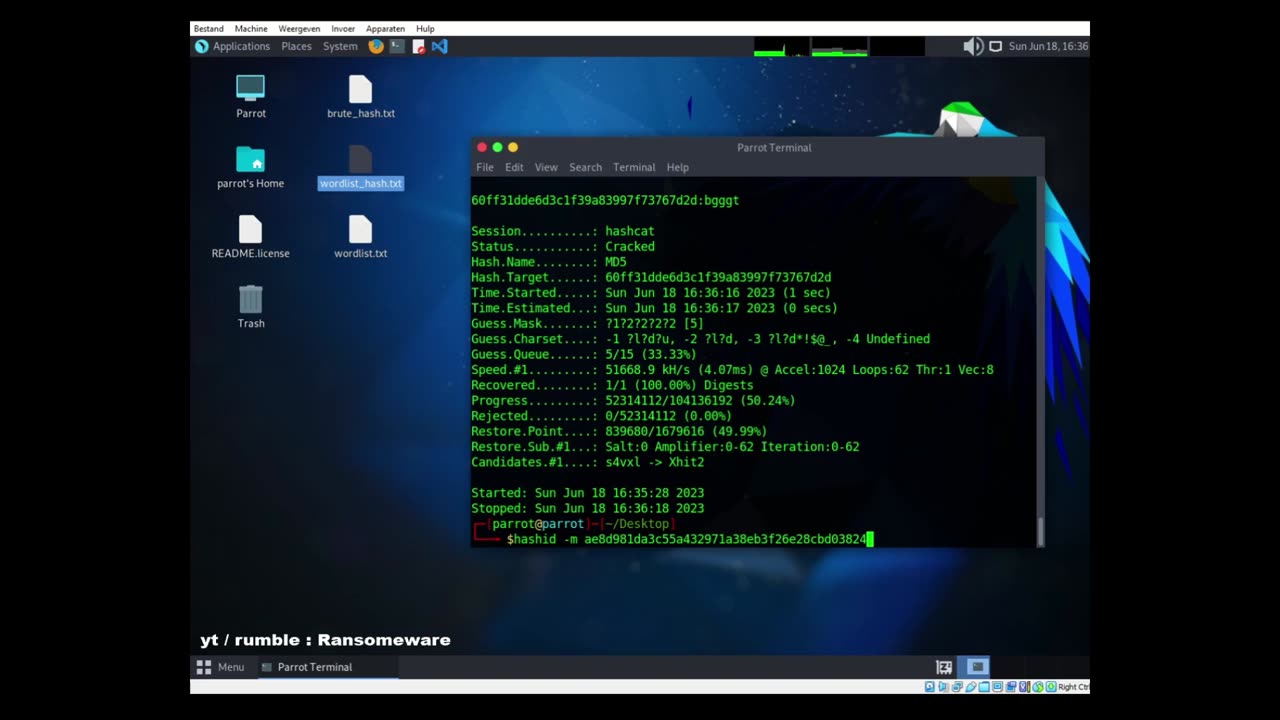Screen dimensions: 1280x720
Task: Click the Stopped timestamp line
Action: 587,508
